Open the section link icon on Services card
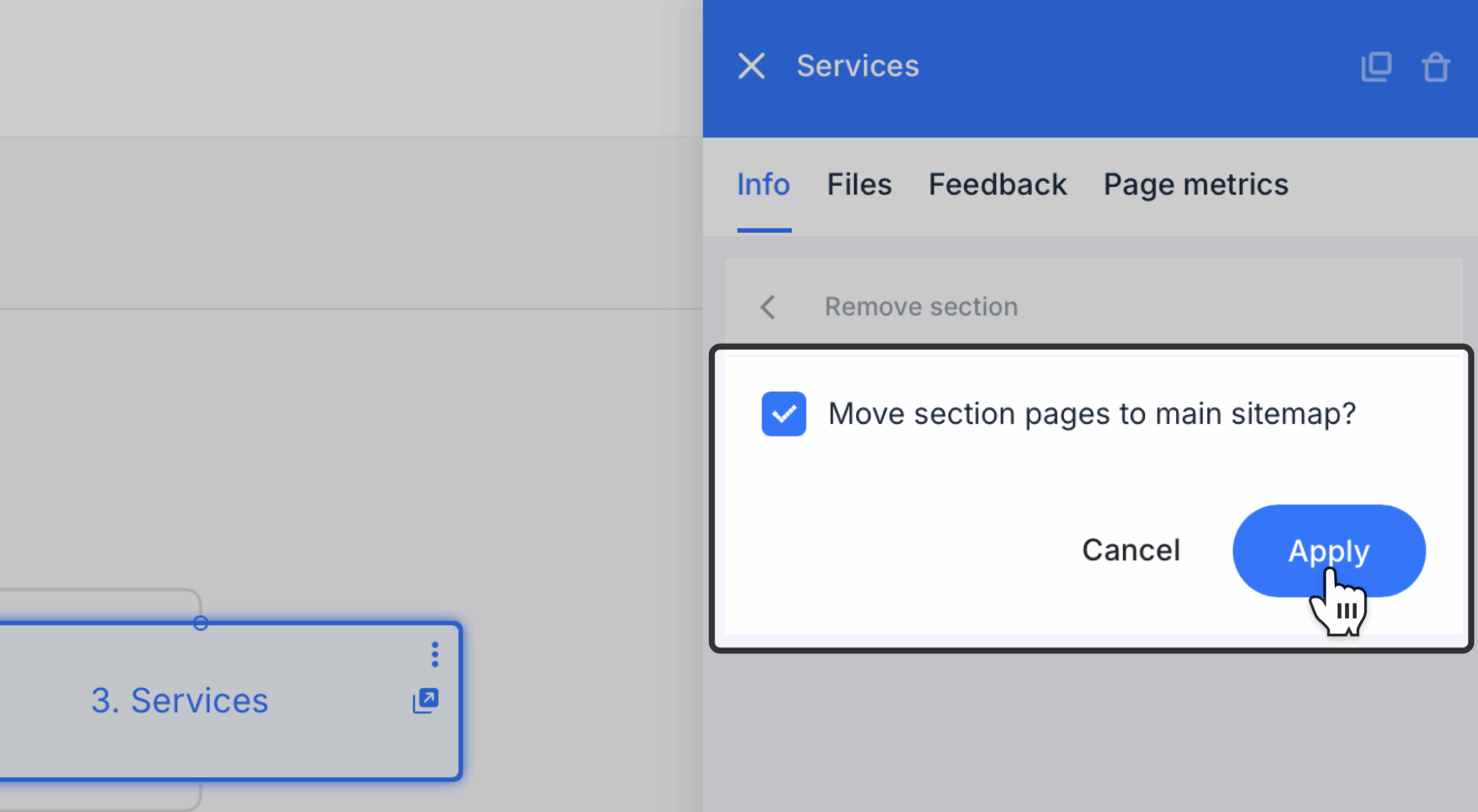1478x812 pixels. 426,701
